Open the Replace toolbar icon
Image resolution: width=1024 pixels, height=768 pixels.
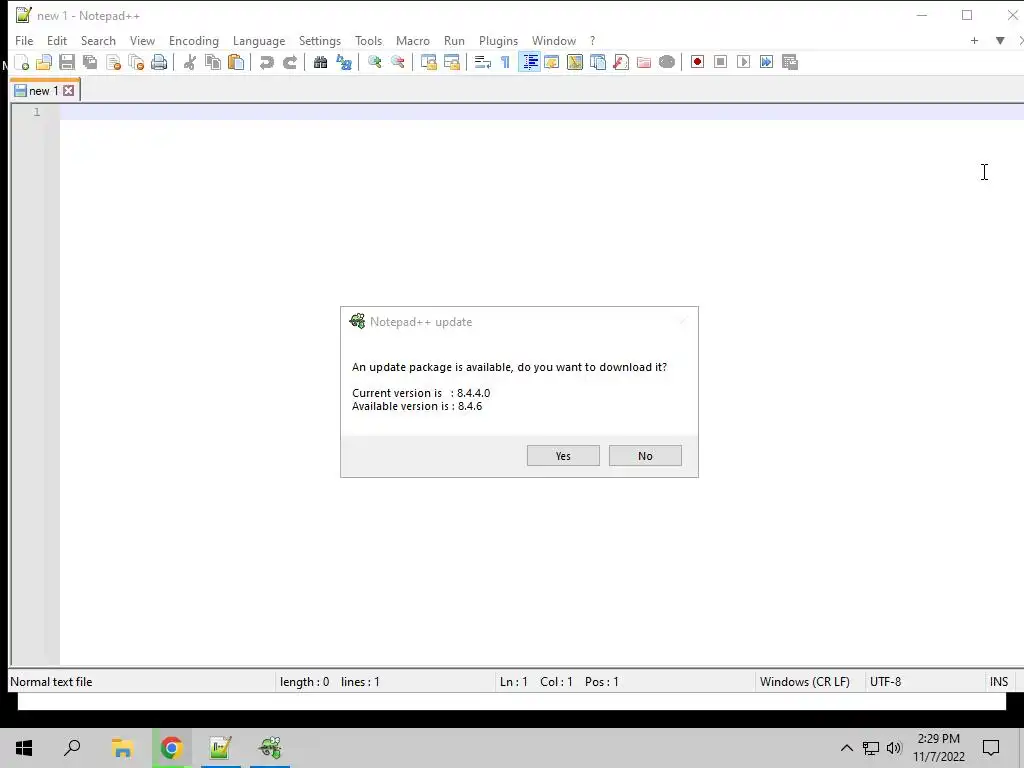pyautogui.click(x=344, y=62)
